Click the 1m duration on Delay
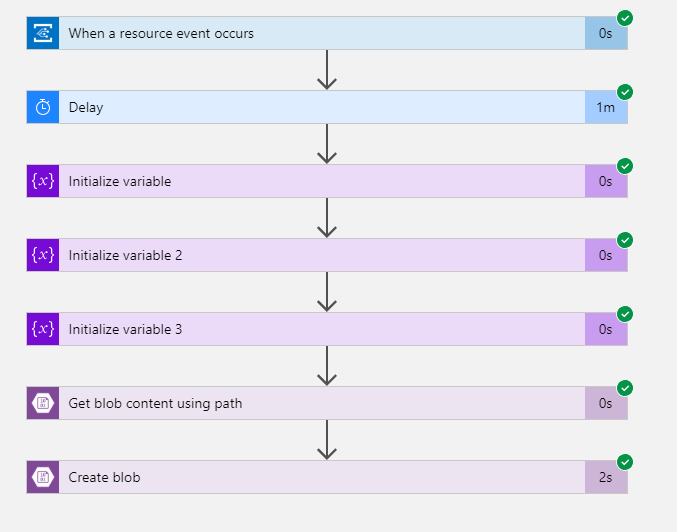 pyautogui.click(x=606, y=107)
